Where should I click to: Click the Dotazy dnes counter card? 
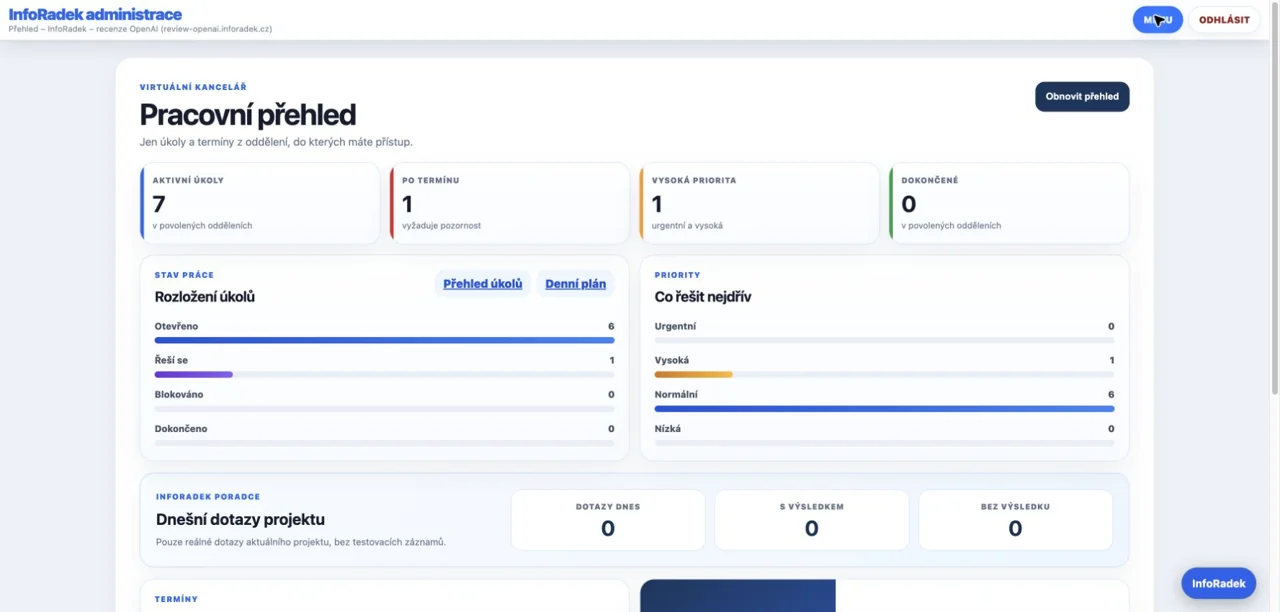tap(608, 520)
